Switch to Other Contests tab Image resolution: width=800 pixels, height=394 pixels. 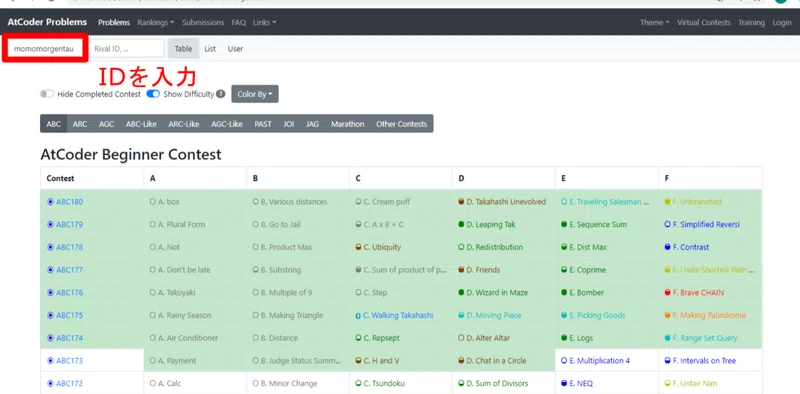click(x=402, y=124)
